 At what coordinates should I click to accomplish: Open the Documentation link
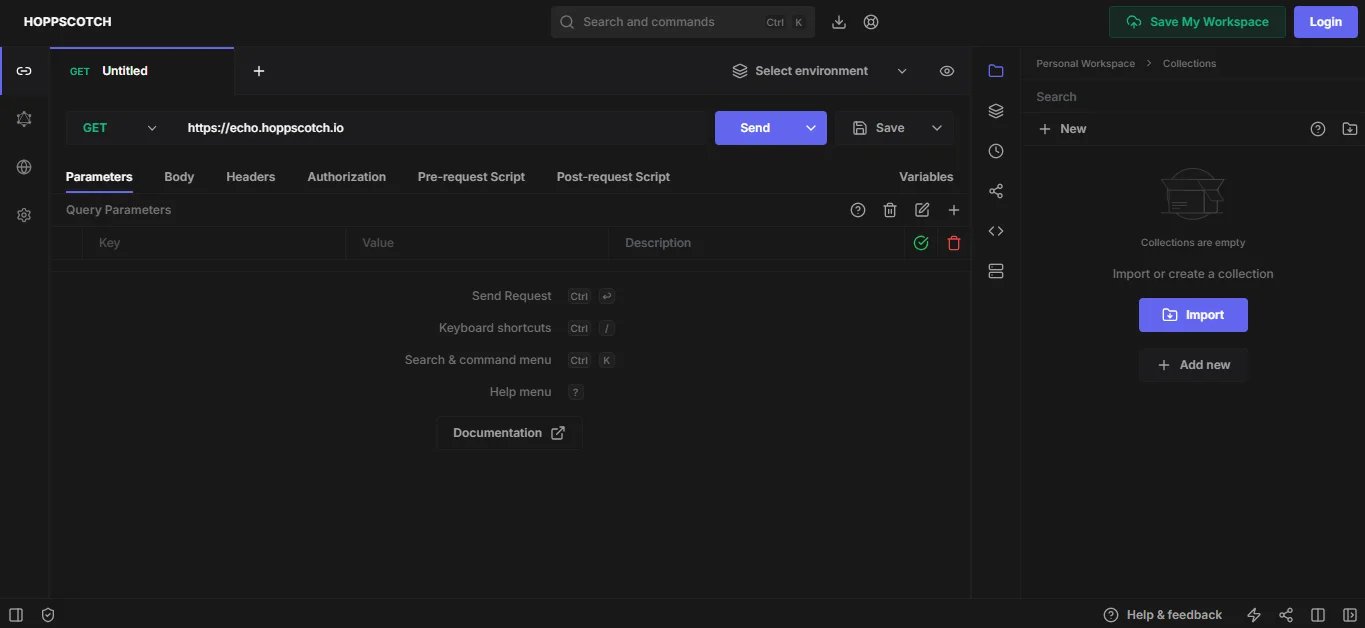(x=509, y=433)
